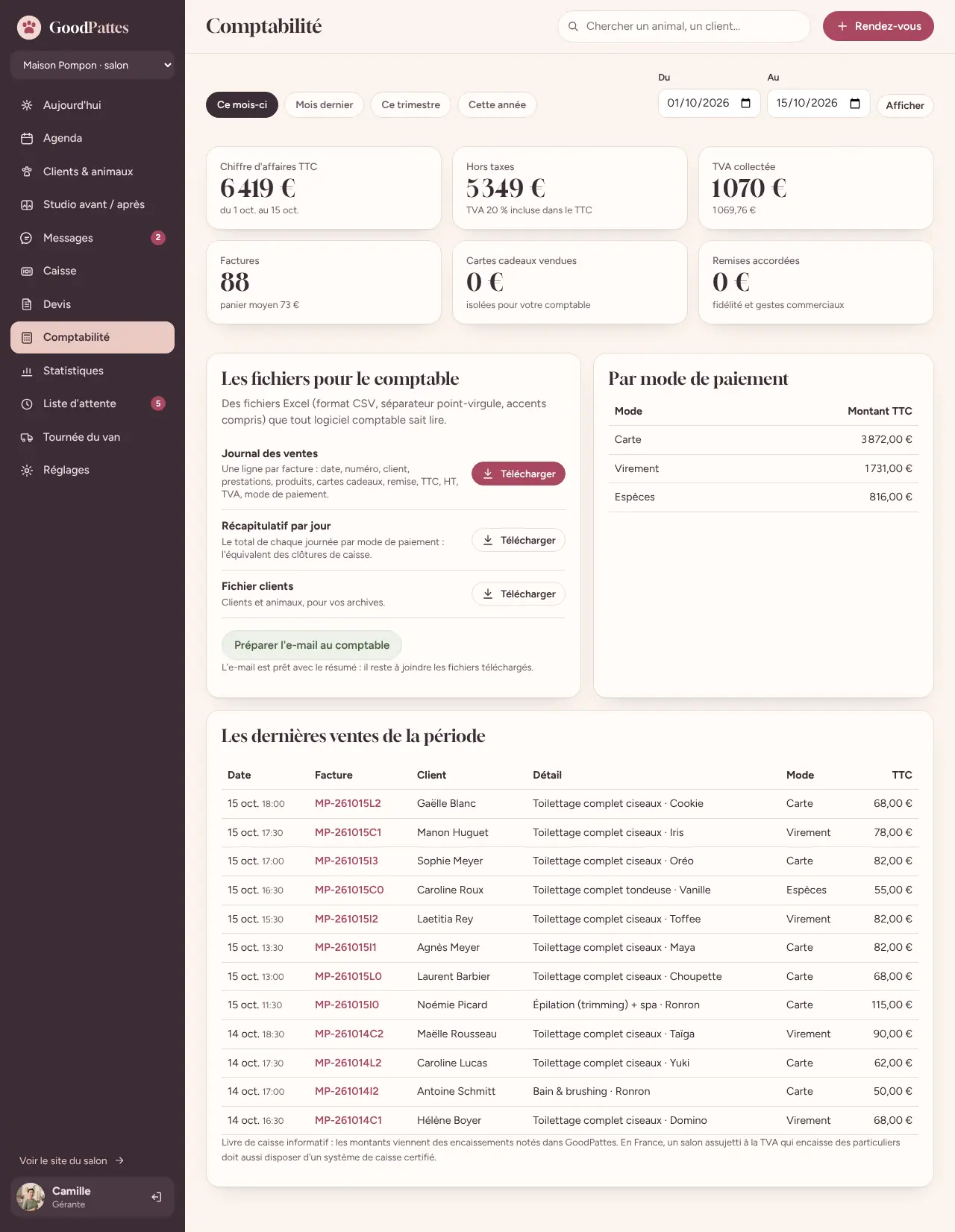Screen dimensions: 955x1232
Task: Click the Liste d'attente badge 5
Action: pos(158,403)
